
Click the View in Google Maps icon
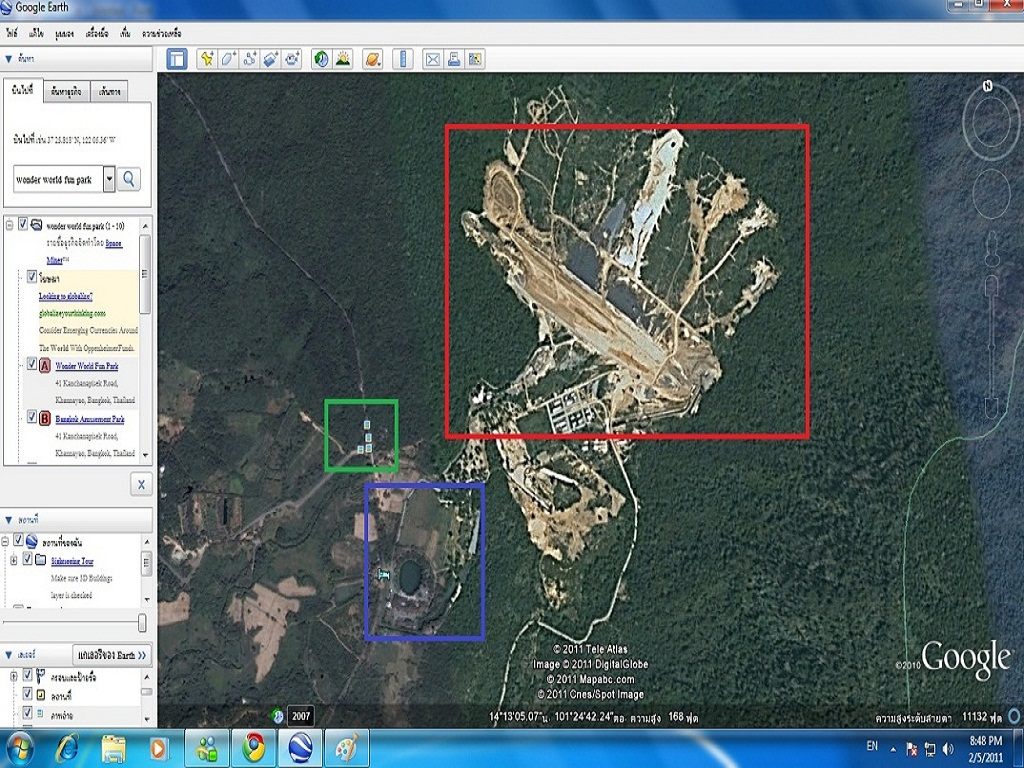click(x=475, y=59)
